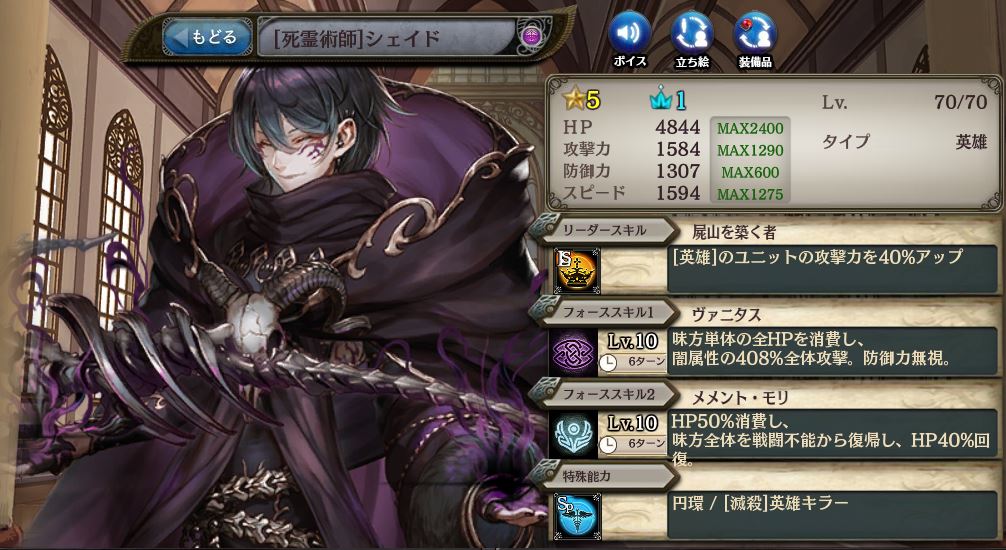Select the leader skill crown icon
The image size is (1006, 550).
pyautogui.click(x=575, y=270)
